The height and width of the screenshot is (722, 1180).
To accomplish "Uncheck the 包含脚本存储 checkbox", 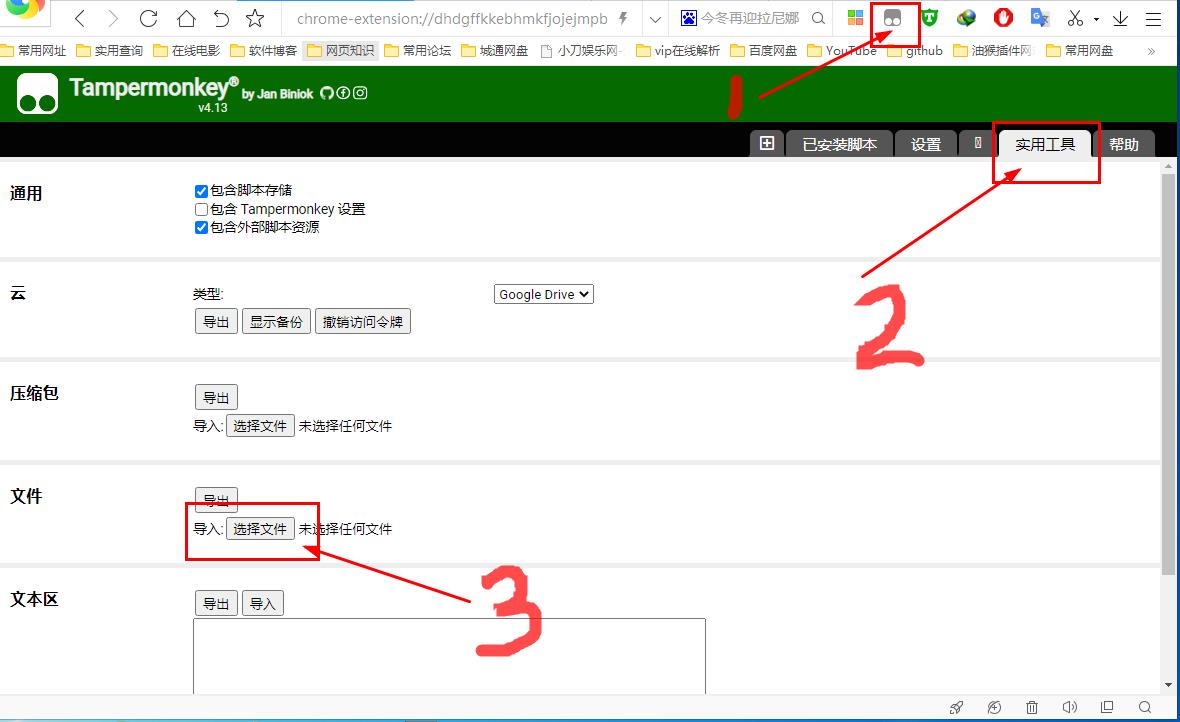I will [x=201, y=191].
